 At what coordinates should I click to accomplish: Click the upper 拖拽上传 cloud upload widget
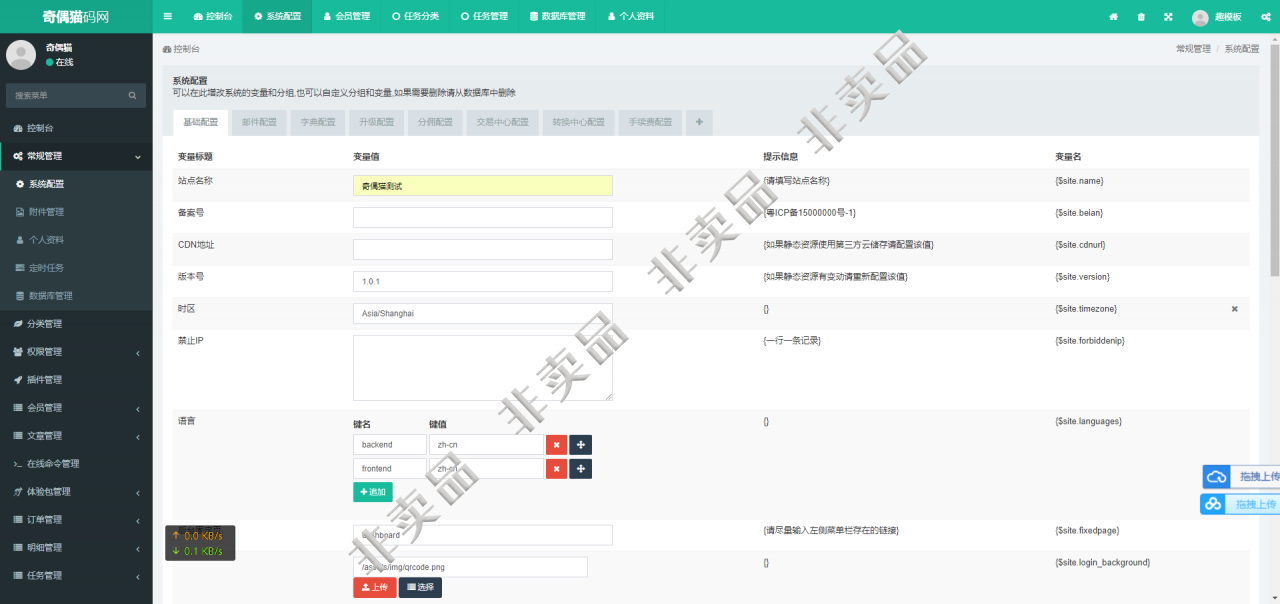pyautogui.click(x=1241, y=477)
